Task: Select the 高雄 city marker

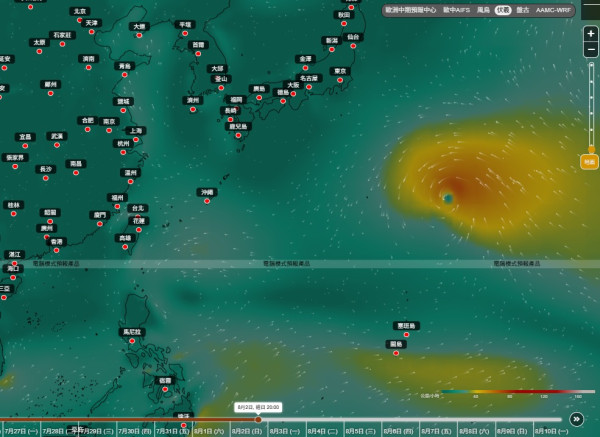Action: click(x=125, y=247)
